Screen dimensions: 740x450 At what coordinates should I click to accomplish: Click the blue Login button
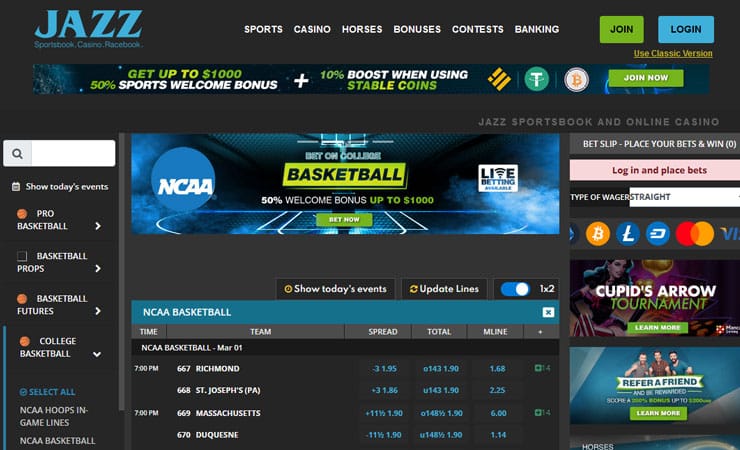pos(686,29)
